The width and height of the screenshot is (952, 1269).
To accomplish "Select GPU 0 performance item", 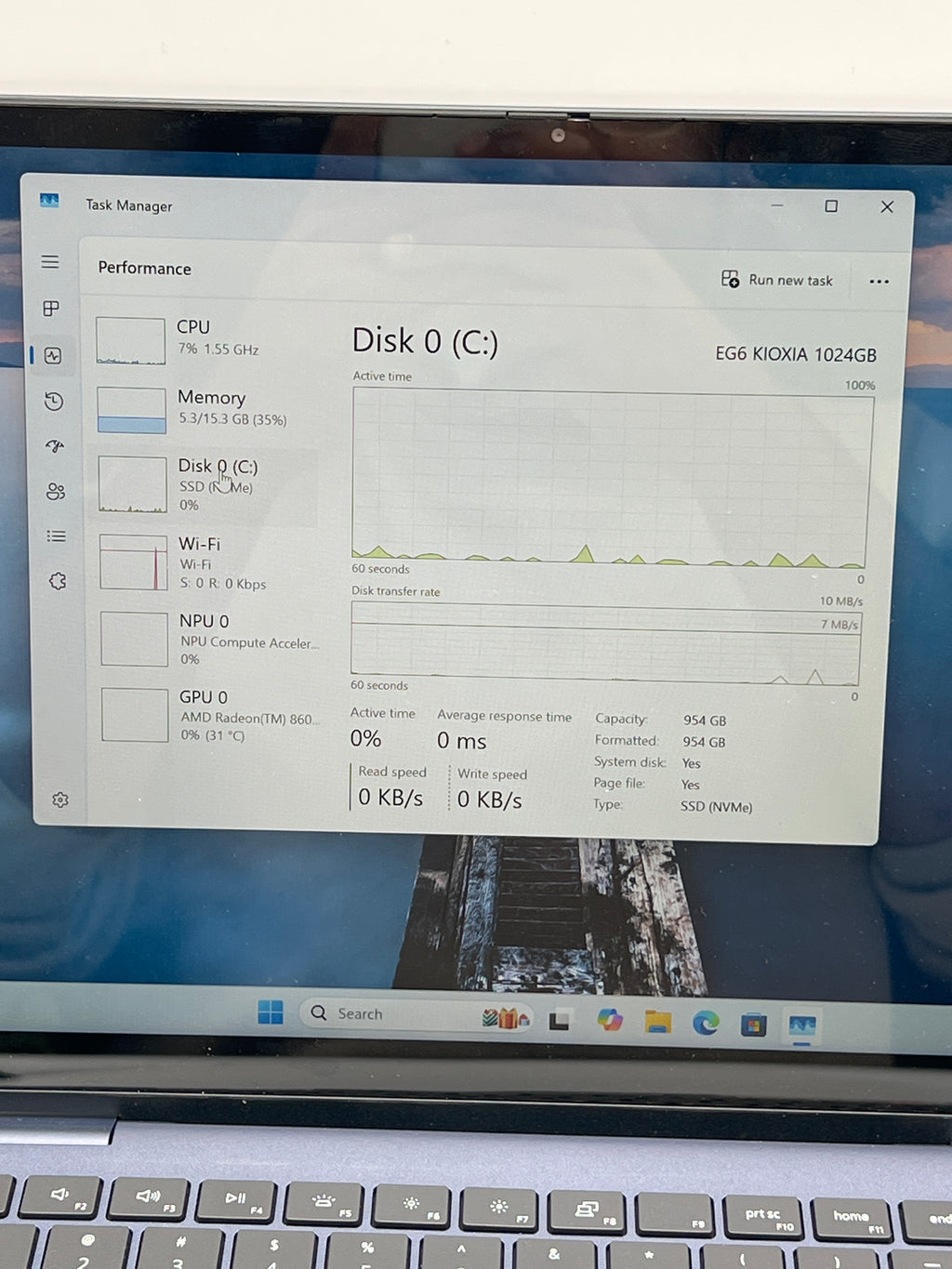I will (x=208, y=715).
